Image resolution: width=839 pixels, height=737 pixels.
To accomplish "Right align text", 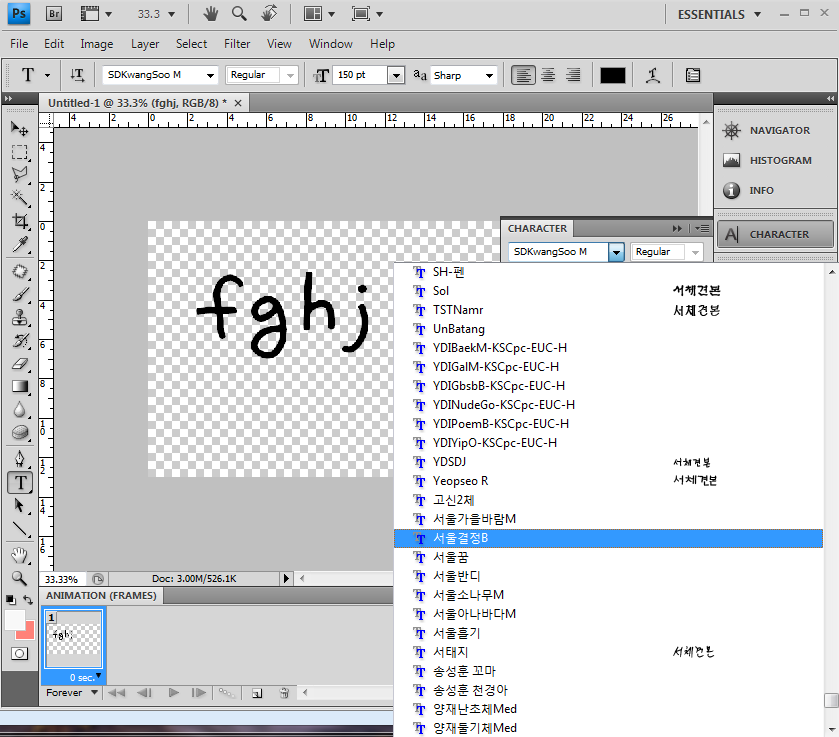I will [x=573, y=75].
